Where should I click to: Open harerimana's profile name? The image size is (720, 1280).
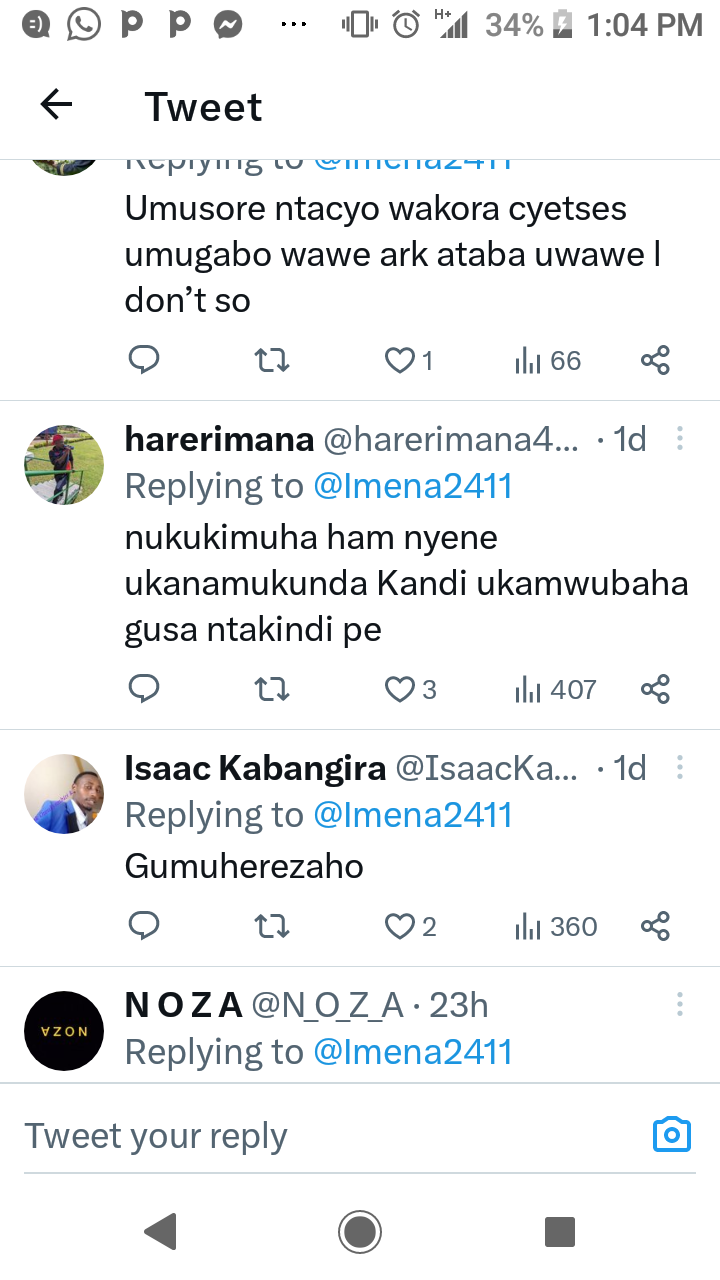click(x=219, y=439)
